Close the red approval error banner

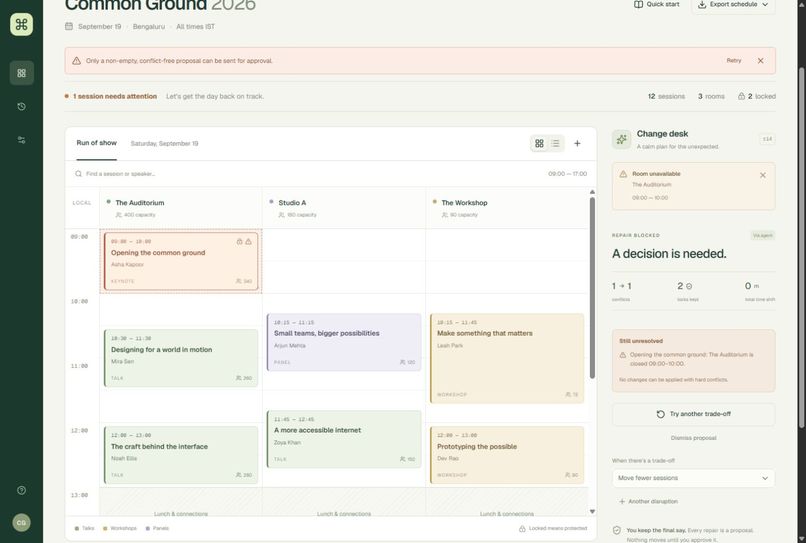[x=760, y=61]
